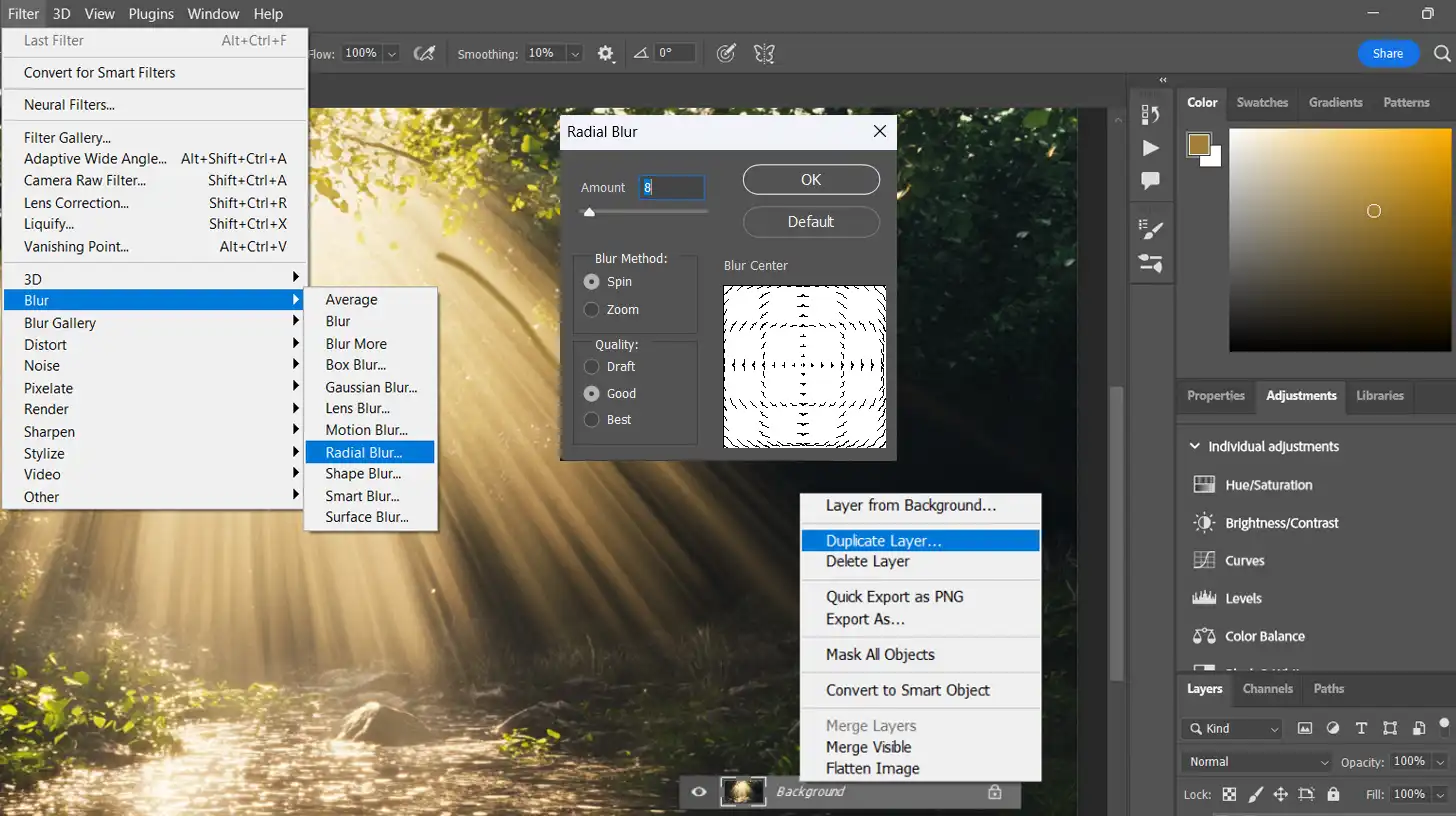Close the Radial Blur dialog

click(x=880, y=131)
